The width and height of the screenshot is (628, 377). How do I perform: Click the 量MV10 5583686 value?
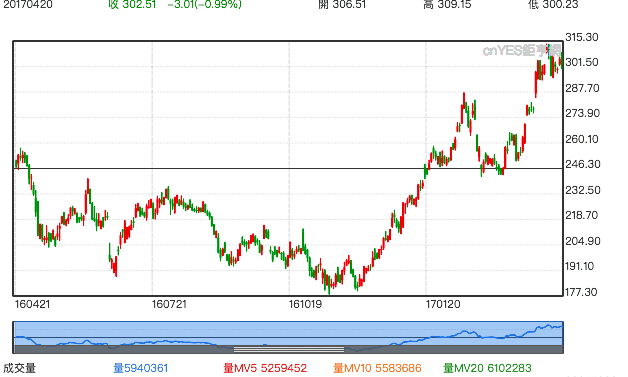[377, 368]
